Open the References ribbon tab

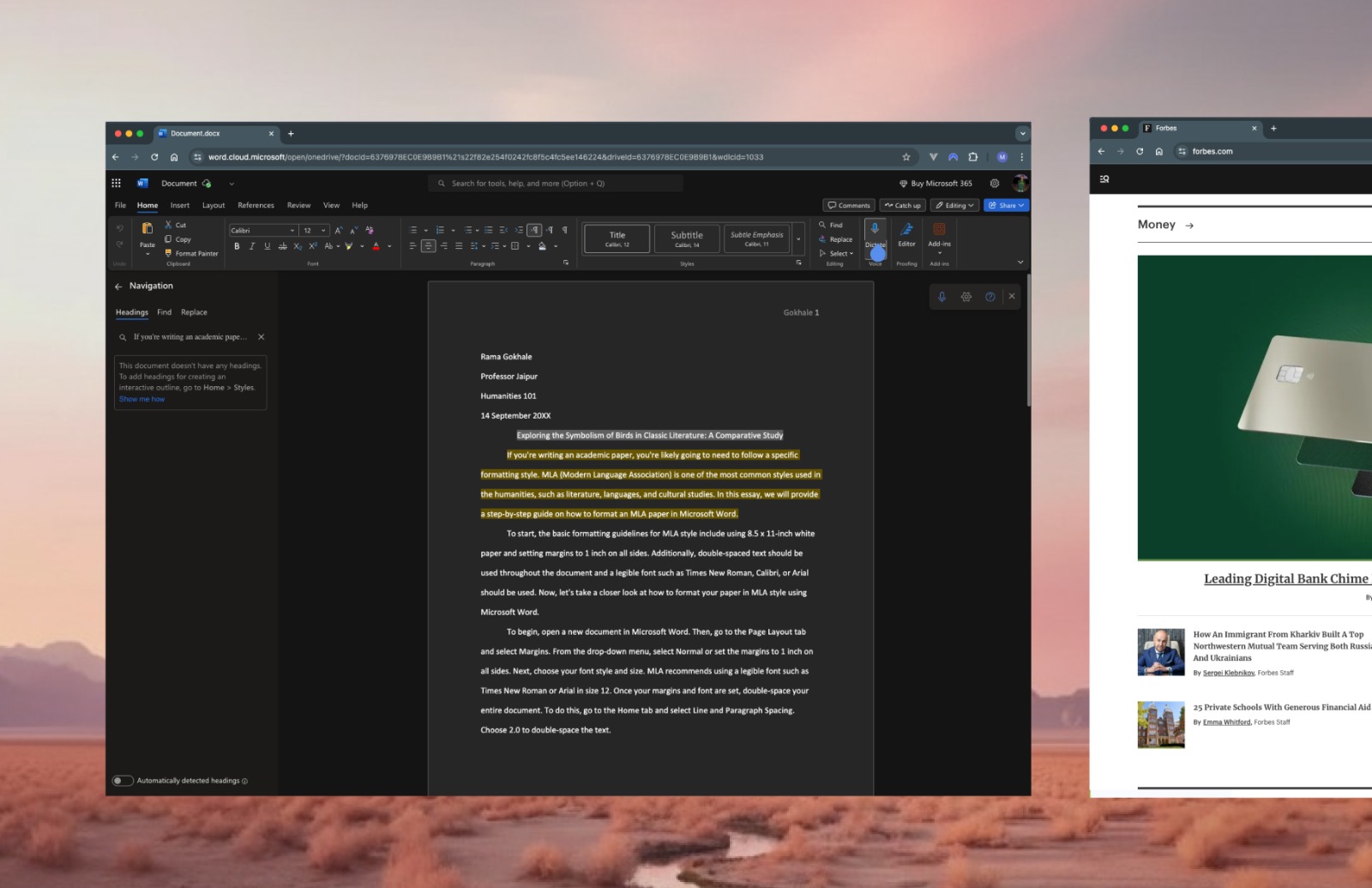pyautogui.click(x=256, y=206)
